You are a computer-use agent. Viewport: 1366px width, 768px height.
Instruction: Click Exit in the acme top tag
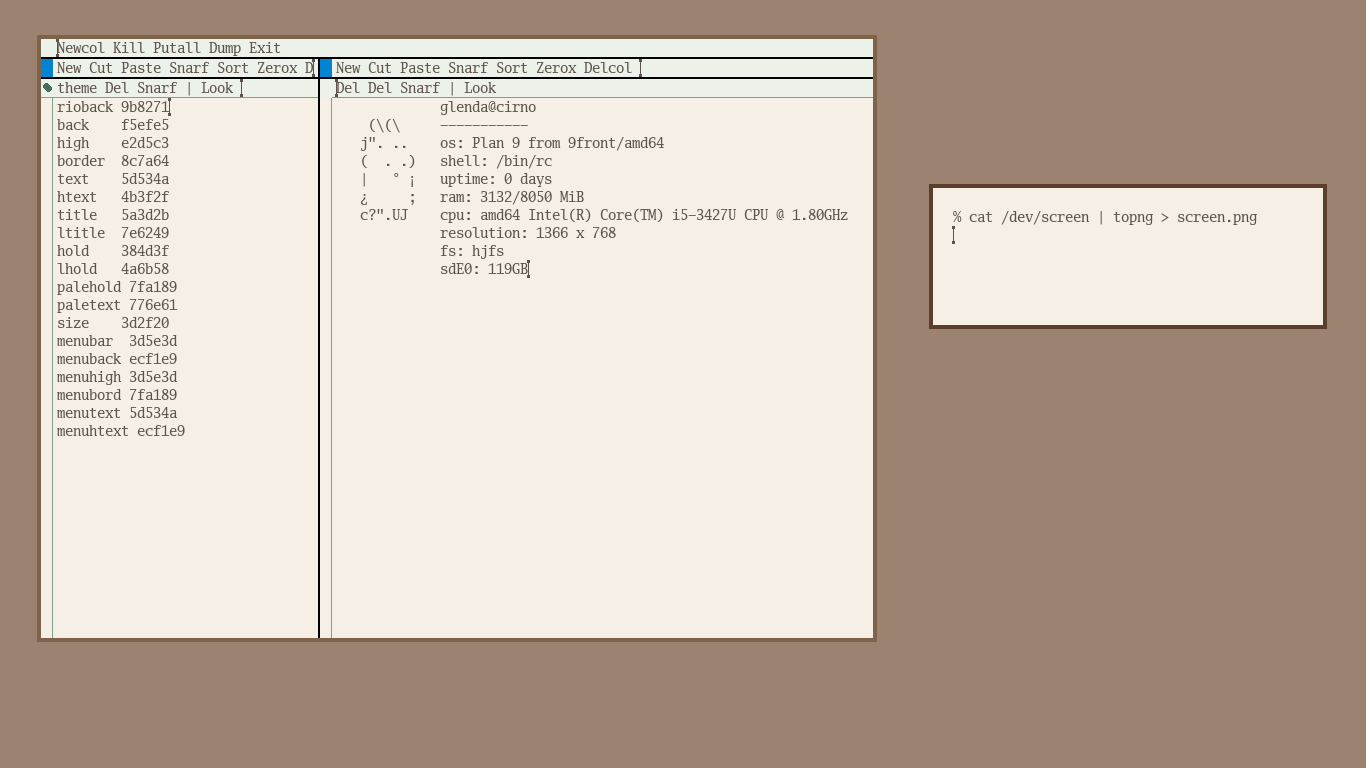pos(265,48)
